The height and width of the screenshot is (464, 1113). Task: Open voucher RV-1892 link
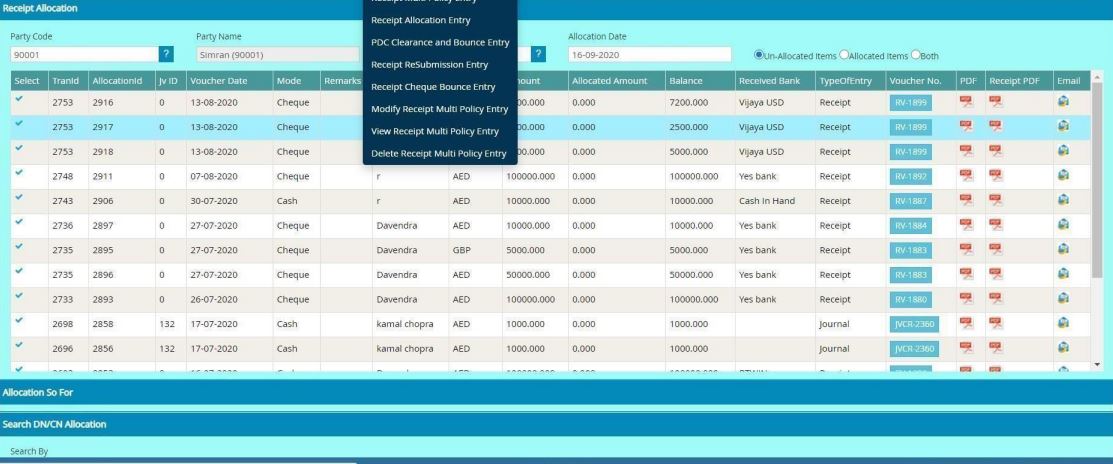(x=911, y=177)
